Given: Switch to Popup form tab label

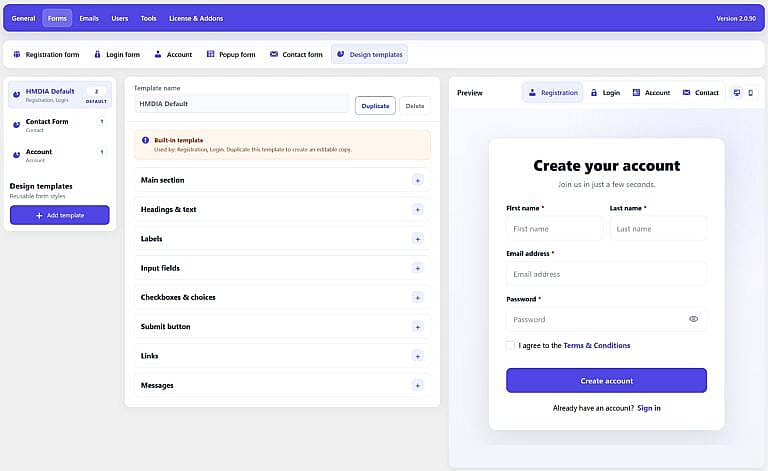Looking at the screenshot, I should point(237,54).
